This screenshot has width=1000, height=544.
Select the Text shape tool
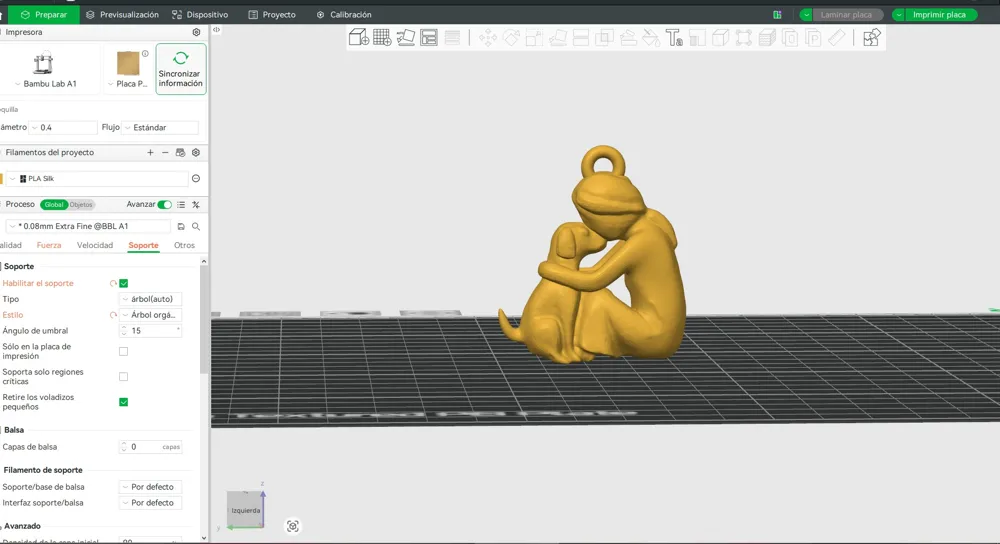tap(674, 38)
